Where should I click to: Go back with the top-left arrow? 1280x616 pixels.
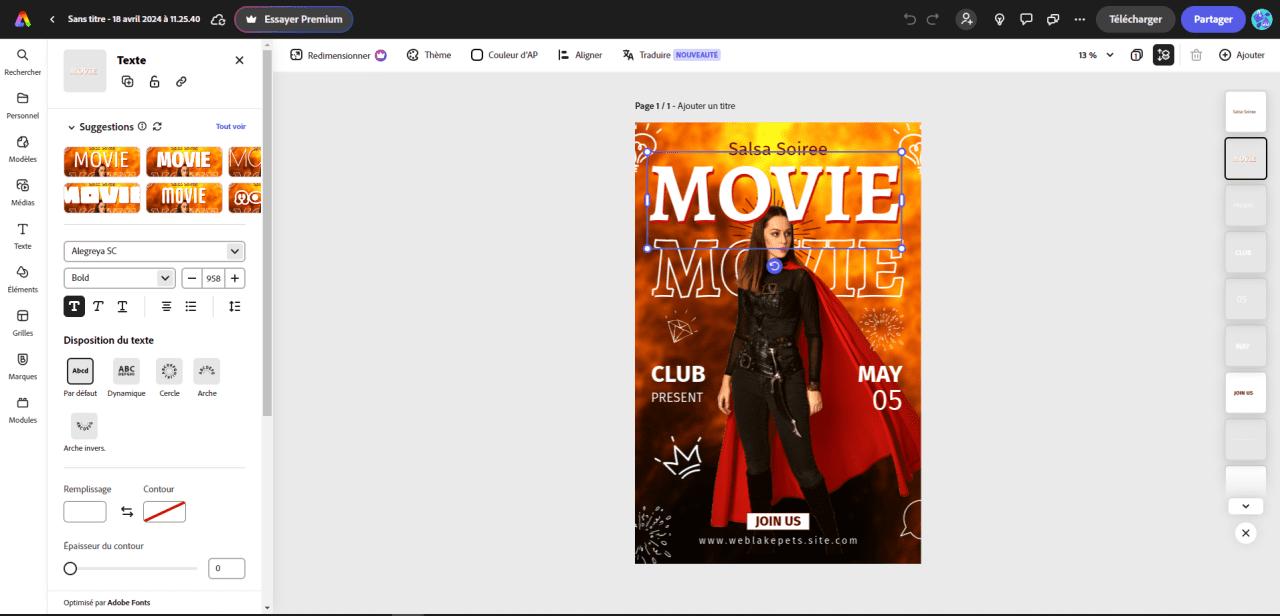click(x=52, y=19)
